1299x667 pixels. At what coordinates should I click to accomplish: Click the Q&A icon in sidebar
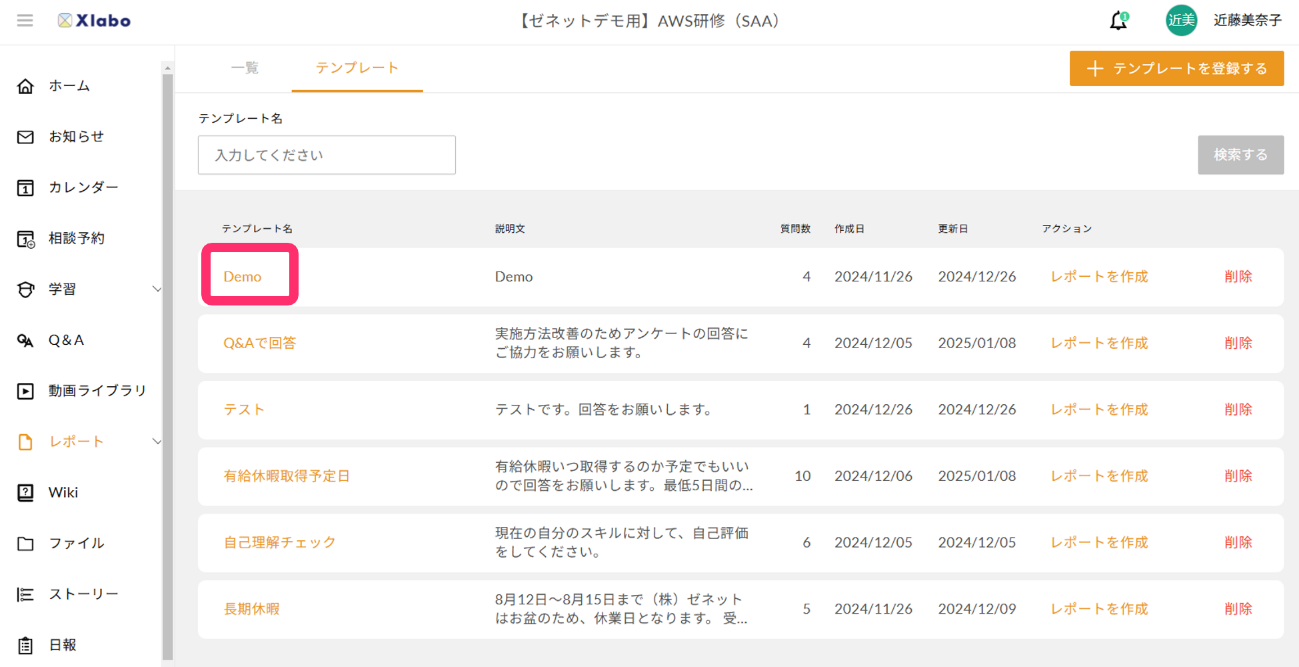point(26,341)
